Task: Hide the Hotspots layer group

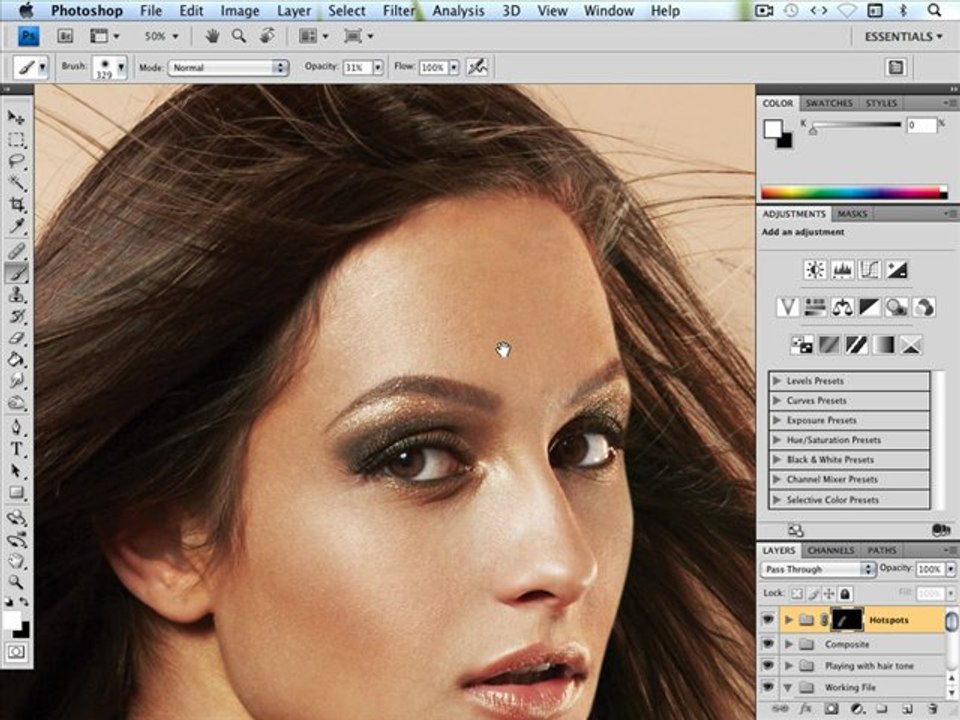Action: (768, 620)
